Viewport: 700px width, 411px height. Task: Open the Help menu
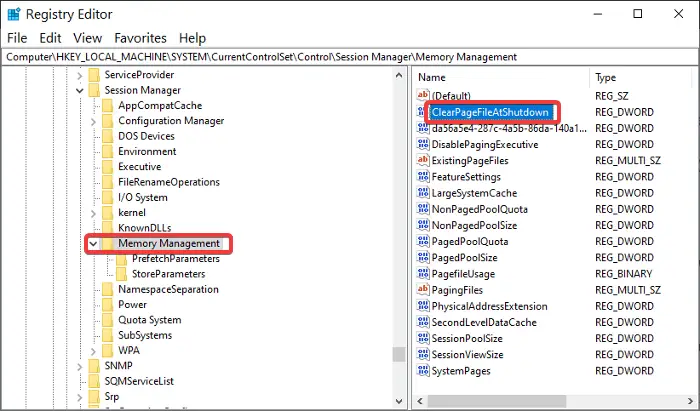point(192,38)
